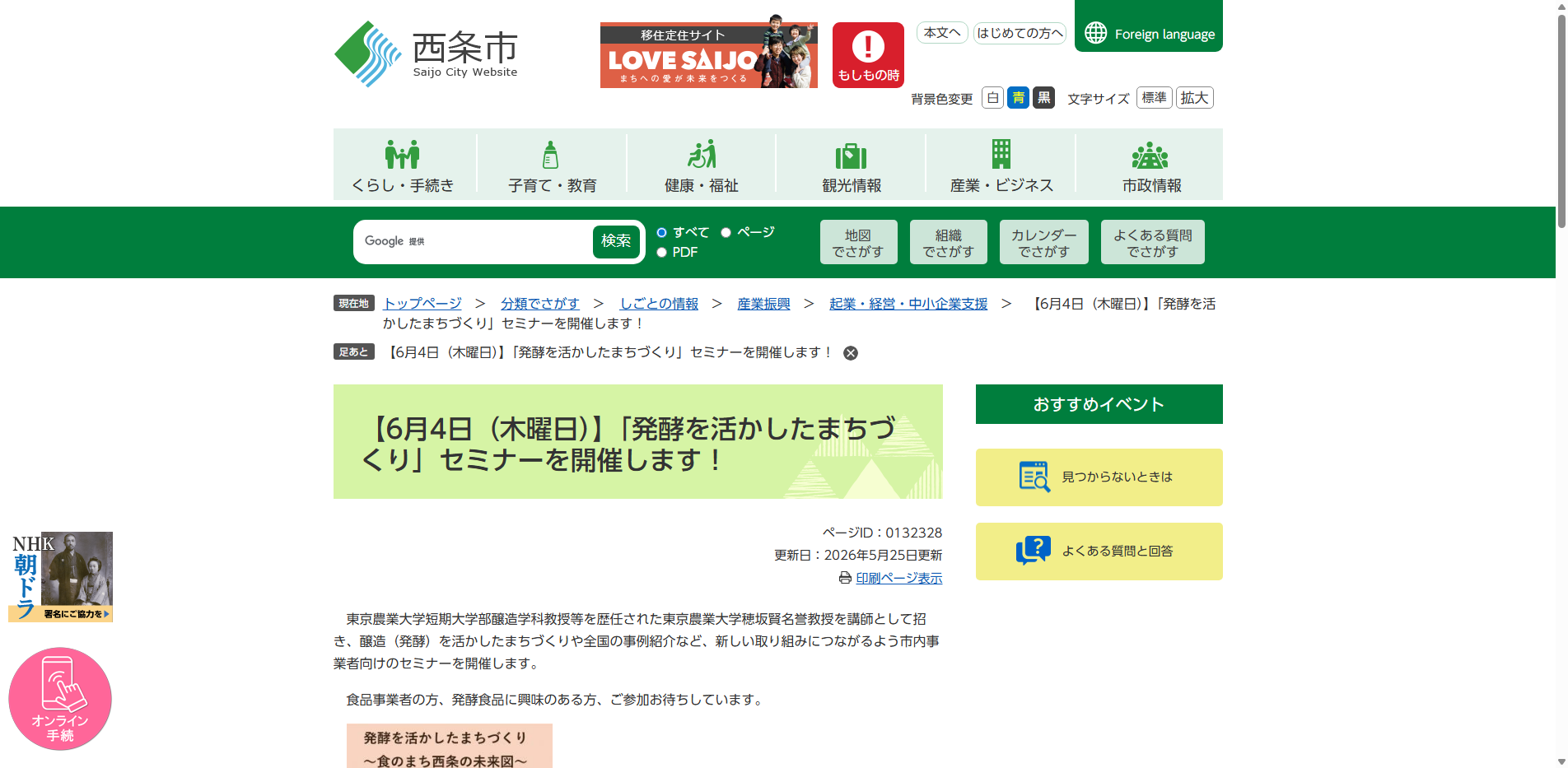Click the 現在地 label badge

[x=354, y=304]
